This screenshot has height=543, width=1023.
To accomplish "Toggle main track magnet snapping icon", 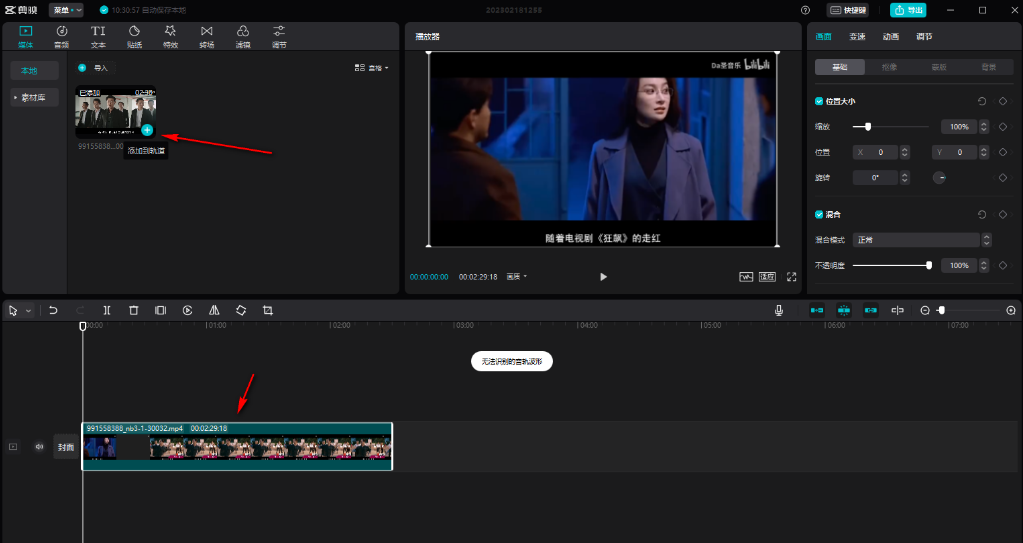I will pos(817,311).
